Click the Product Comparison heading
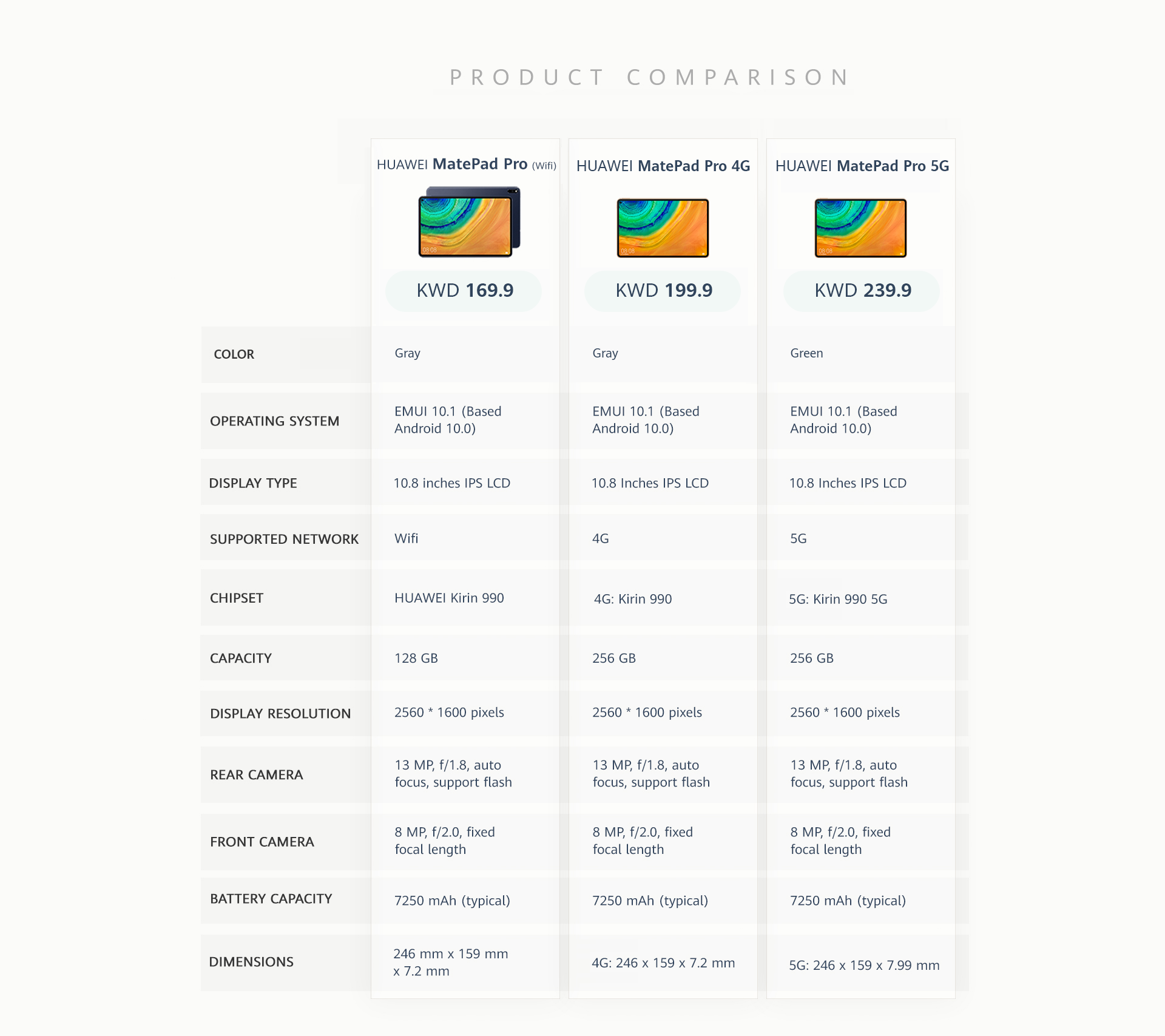1165x1036 pixels. pos(650,78)
